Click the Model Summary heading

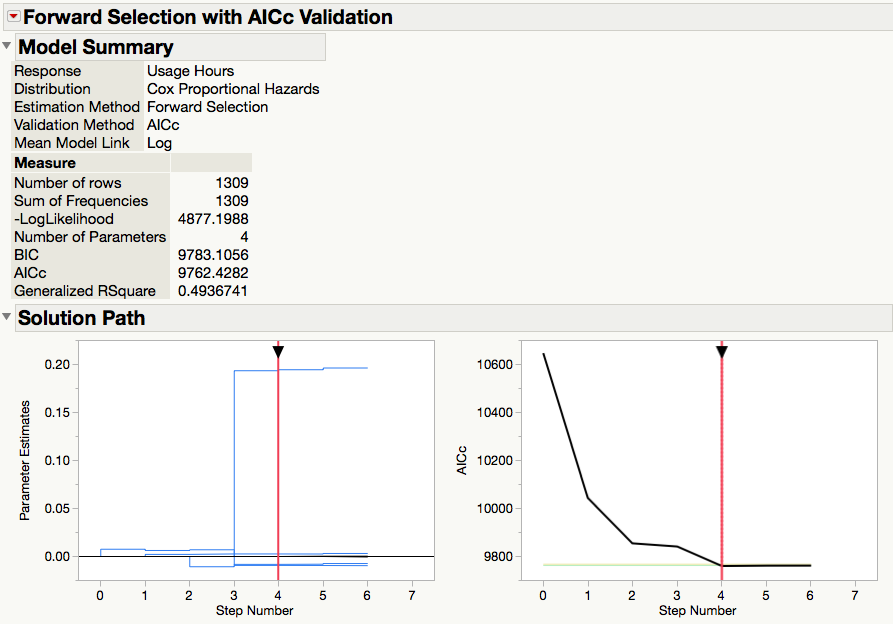point(96,47)
